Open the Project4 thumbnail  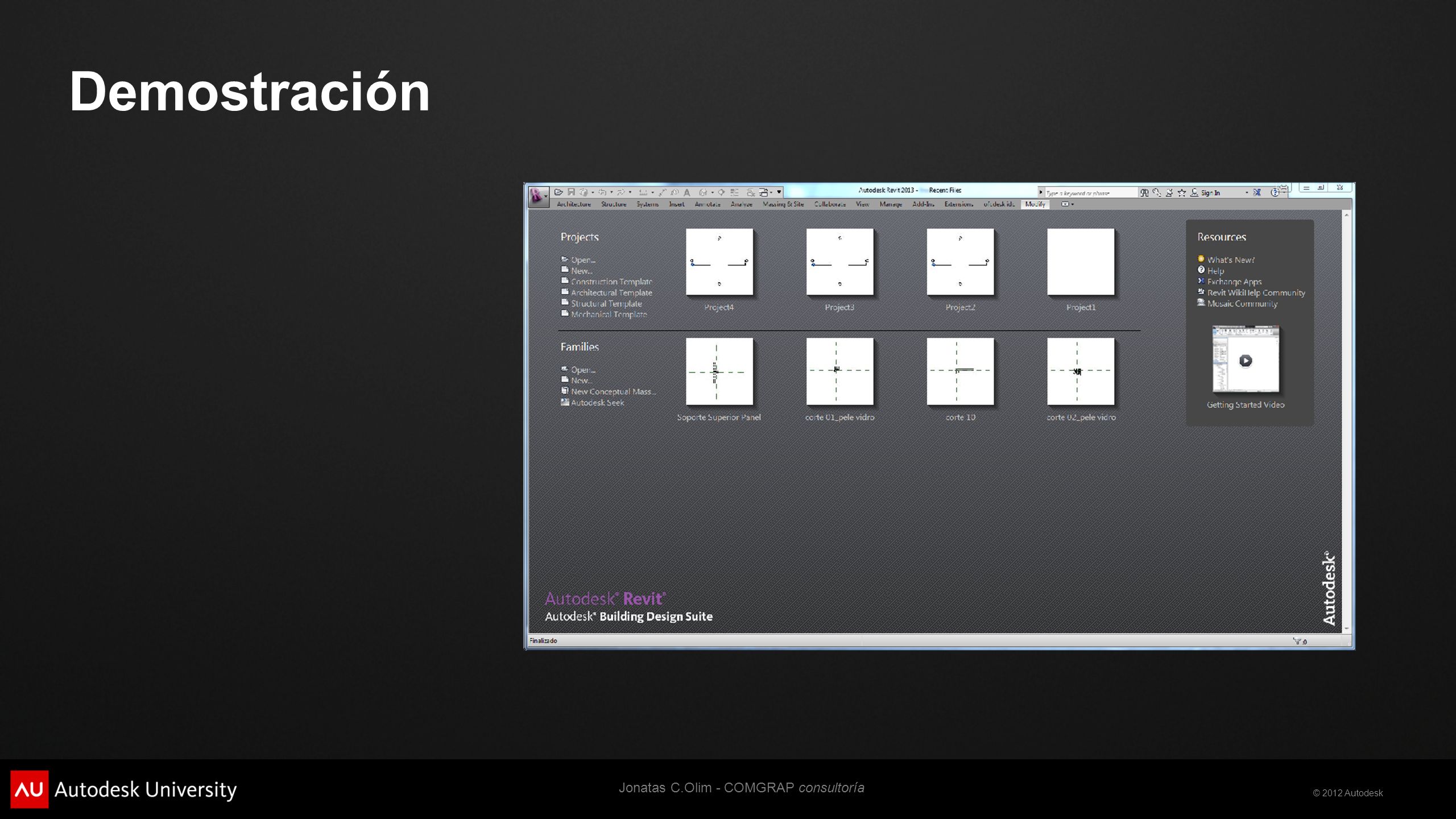coord(719,262)
